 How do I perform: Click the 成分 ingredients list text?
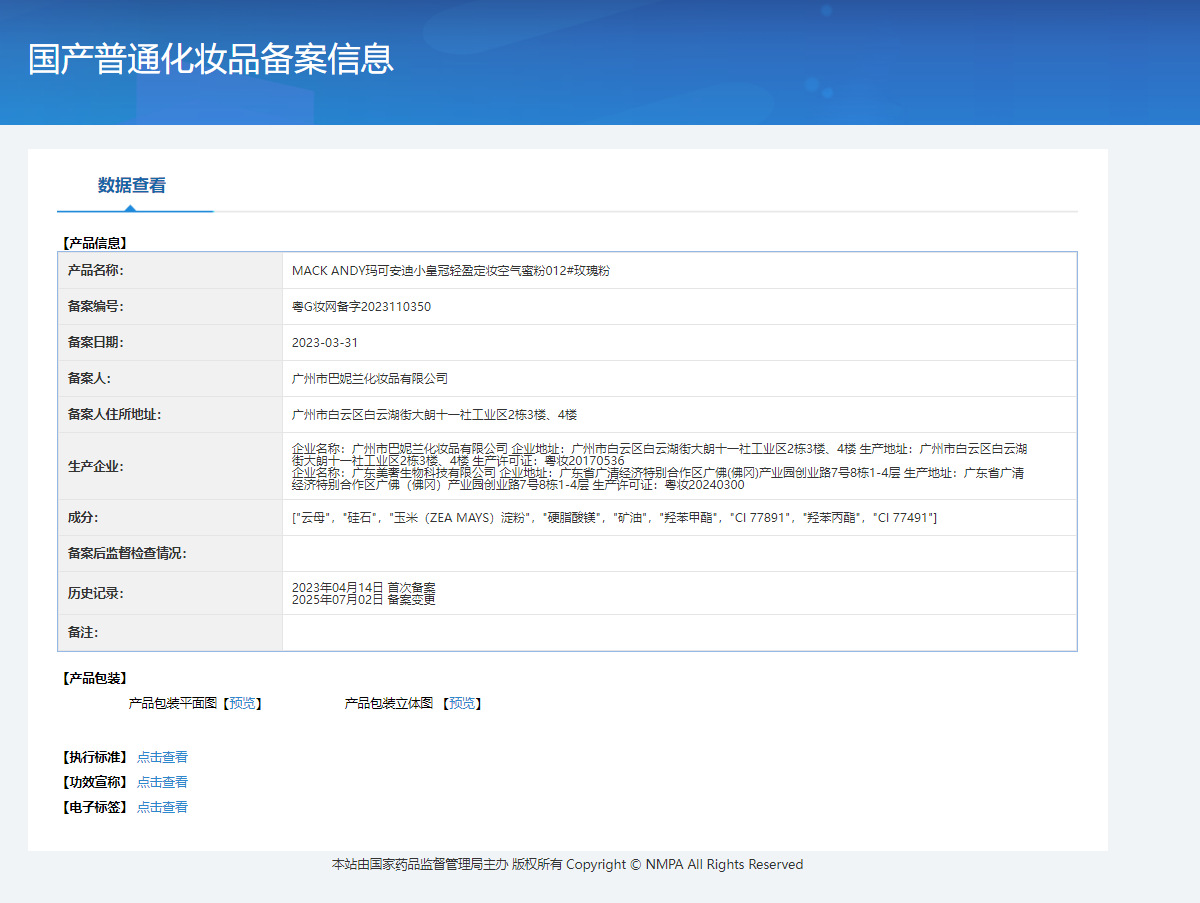[613, 517]
